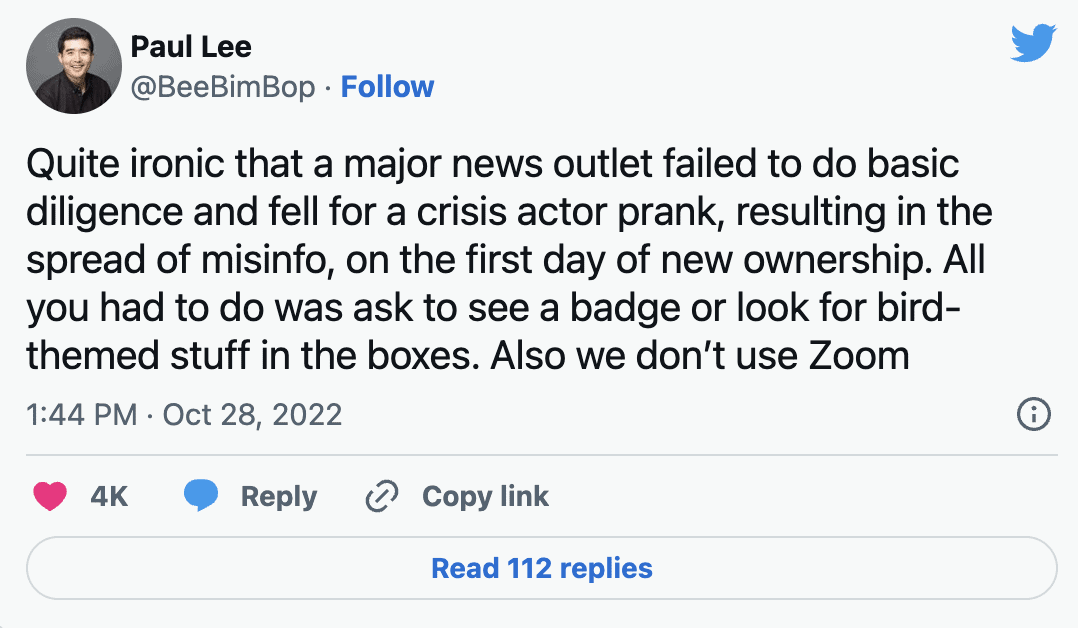Click the Copy link text label

coord(485,496)
